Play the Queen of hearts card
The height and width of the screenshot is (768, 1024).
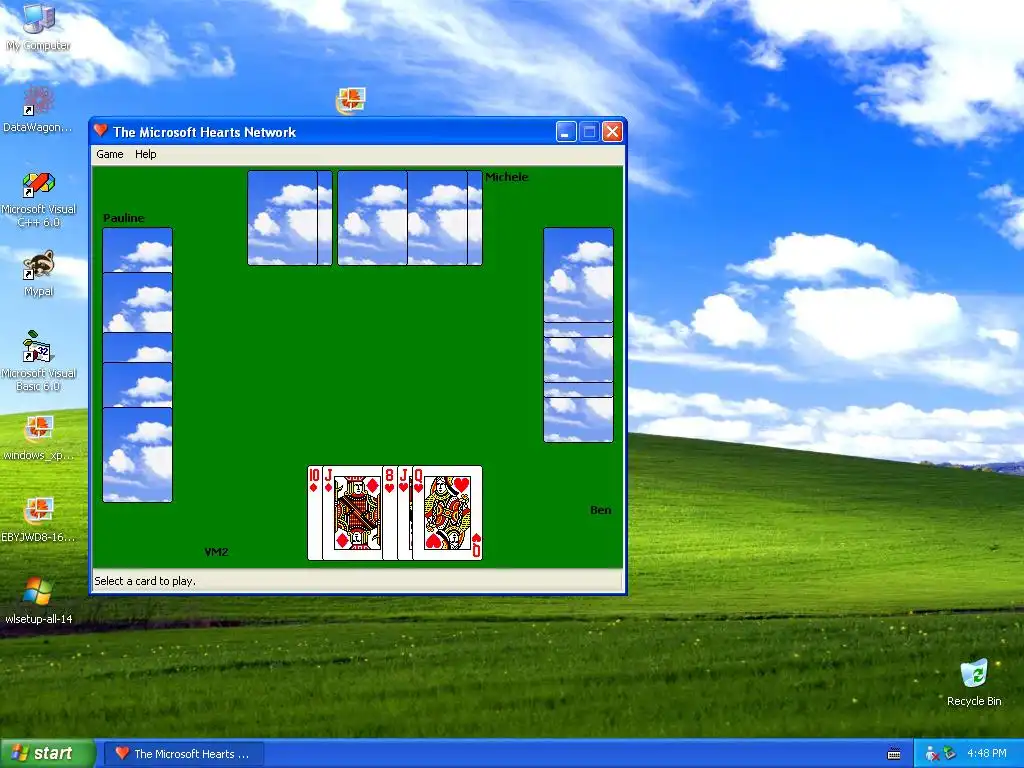[447, 513]
